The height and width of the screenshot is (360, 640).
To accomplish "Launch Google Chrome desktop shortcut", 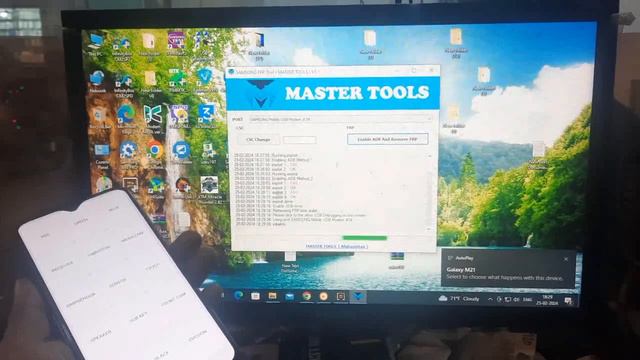I will pyautogui.click(x=155, y=155).
